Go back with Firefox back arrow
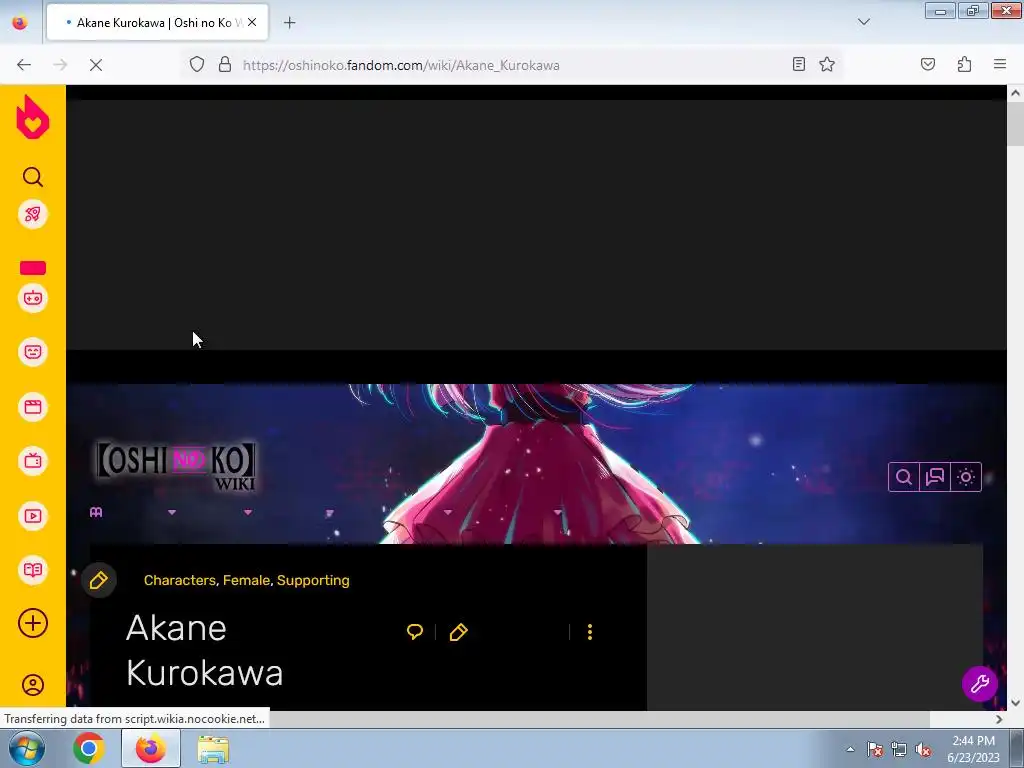 click(x=24, y=65)
